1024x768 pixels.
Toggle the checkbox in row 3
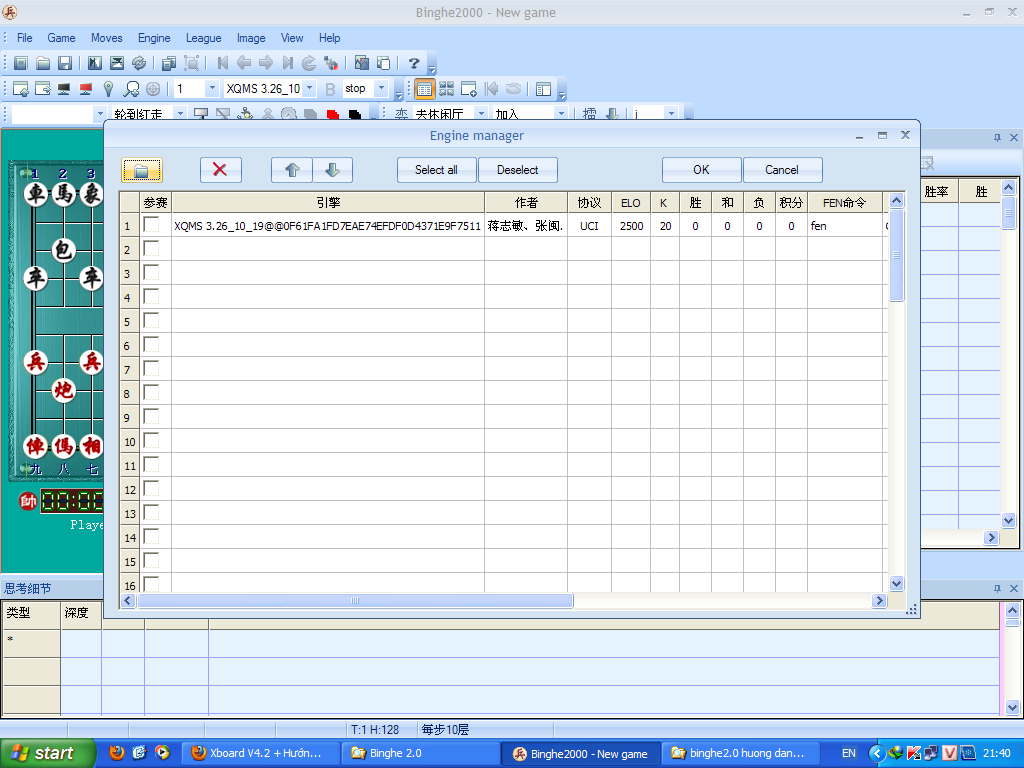[x=152, y=273]
